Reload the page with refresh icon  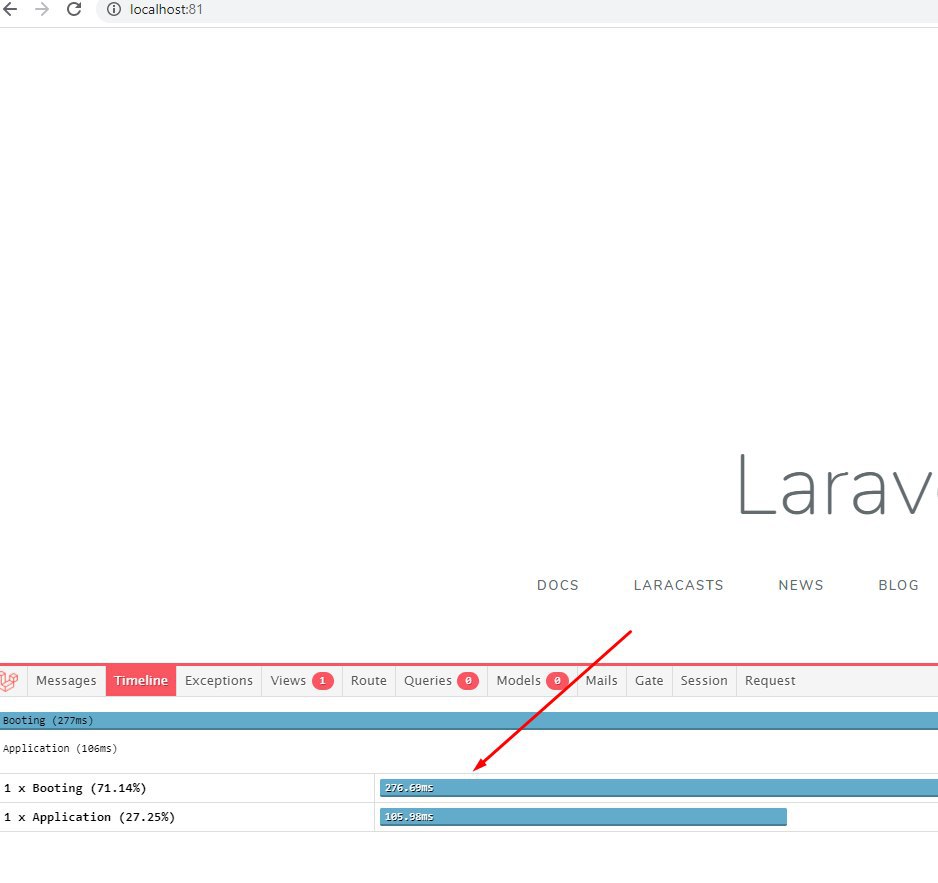pos(74,10)
